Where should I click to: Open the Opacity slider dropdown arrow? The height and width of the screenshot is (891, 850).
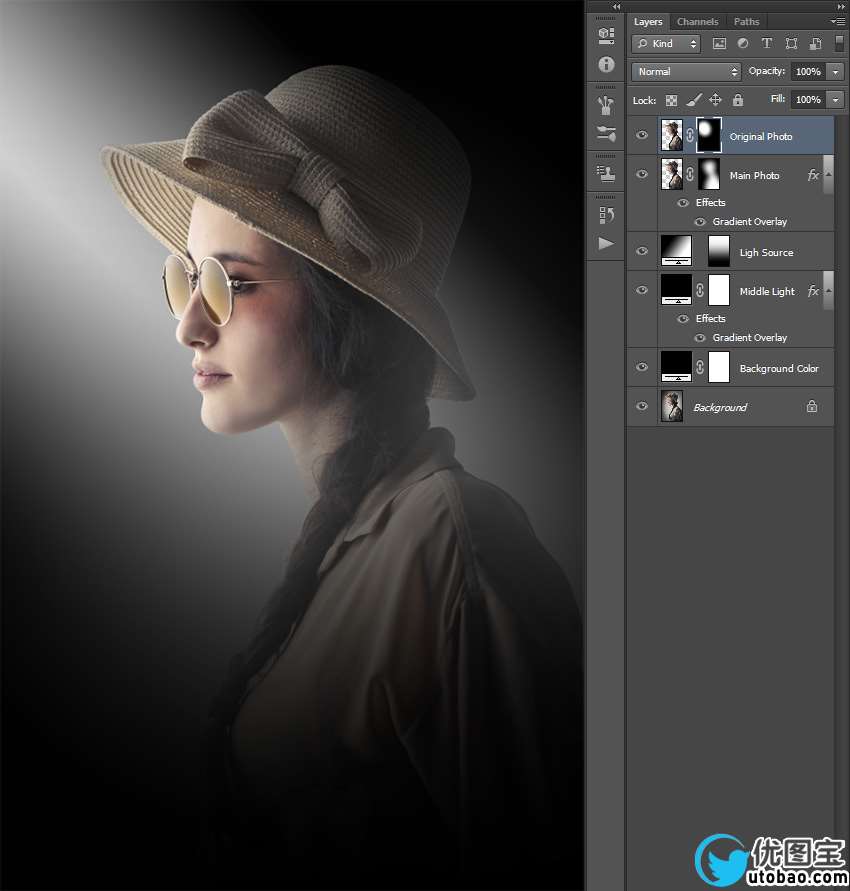tap(835, 72)
